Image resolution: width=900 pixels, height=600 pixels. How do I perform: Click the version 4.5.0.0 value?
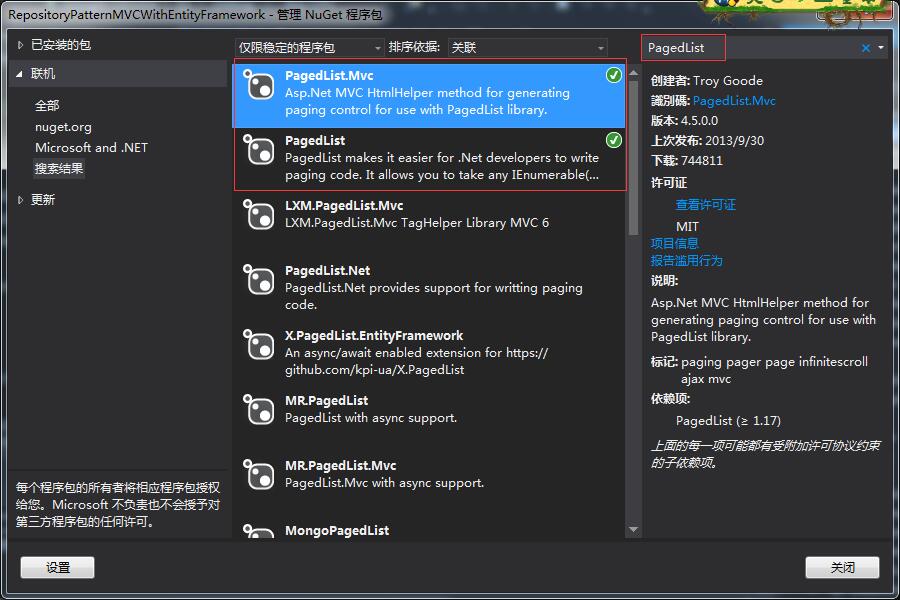pos(699,121)
